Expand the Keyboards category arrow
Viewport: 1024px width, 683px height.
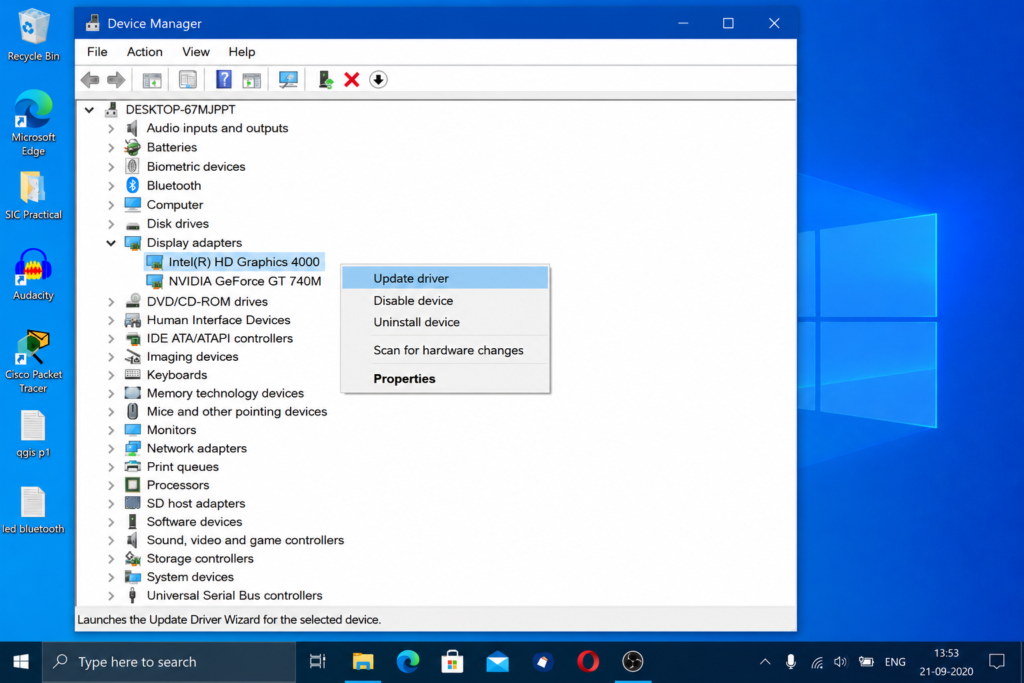[111, 375]
